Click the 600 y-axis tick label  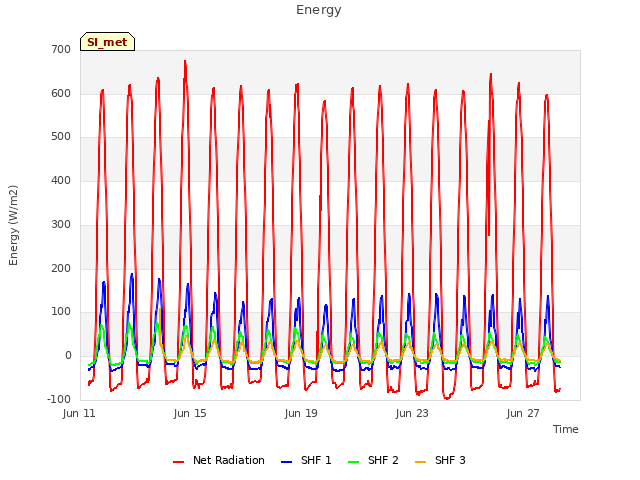click(61, 93)
